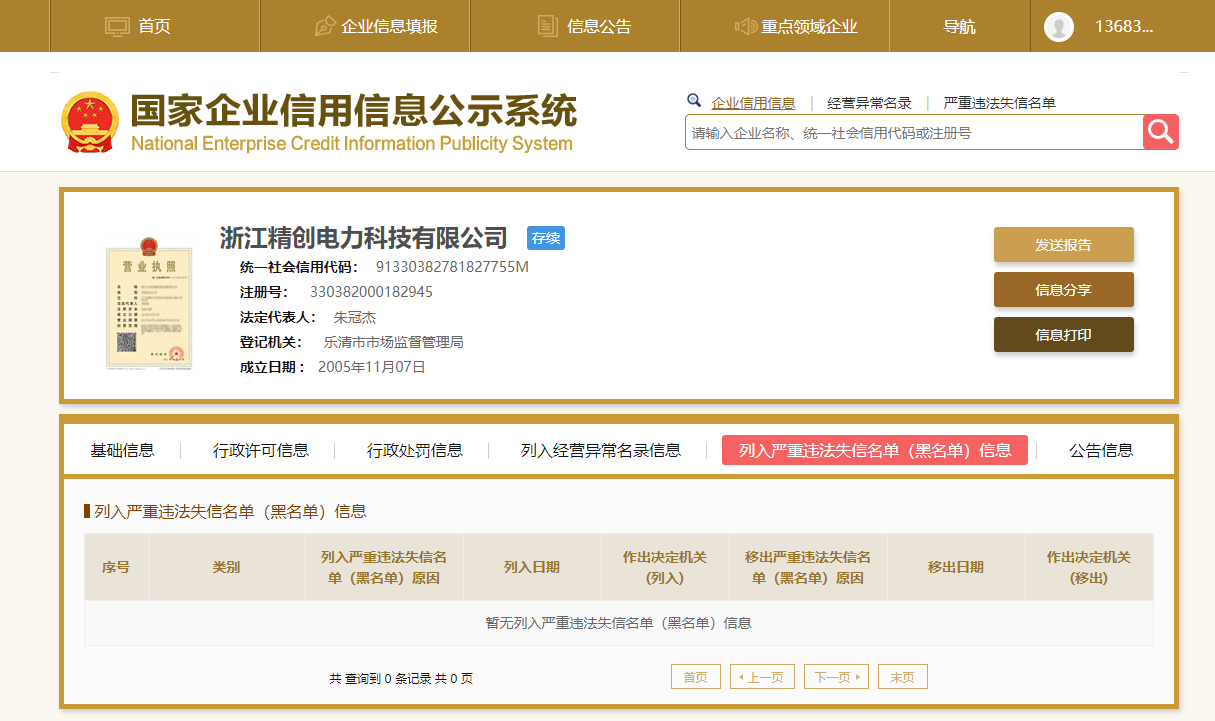Screen dimensions: 1215x721
Task: Switch to 行政处罚信息 tab
Action: point(415,450)
